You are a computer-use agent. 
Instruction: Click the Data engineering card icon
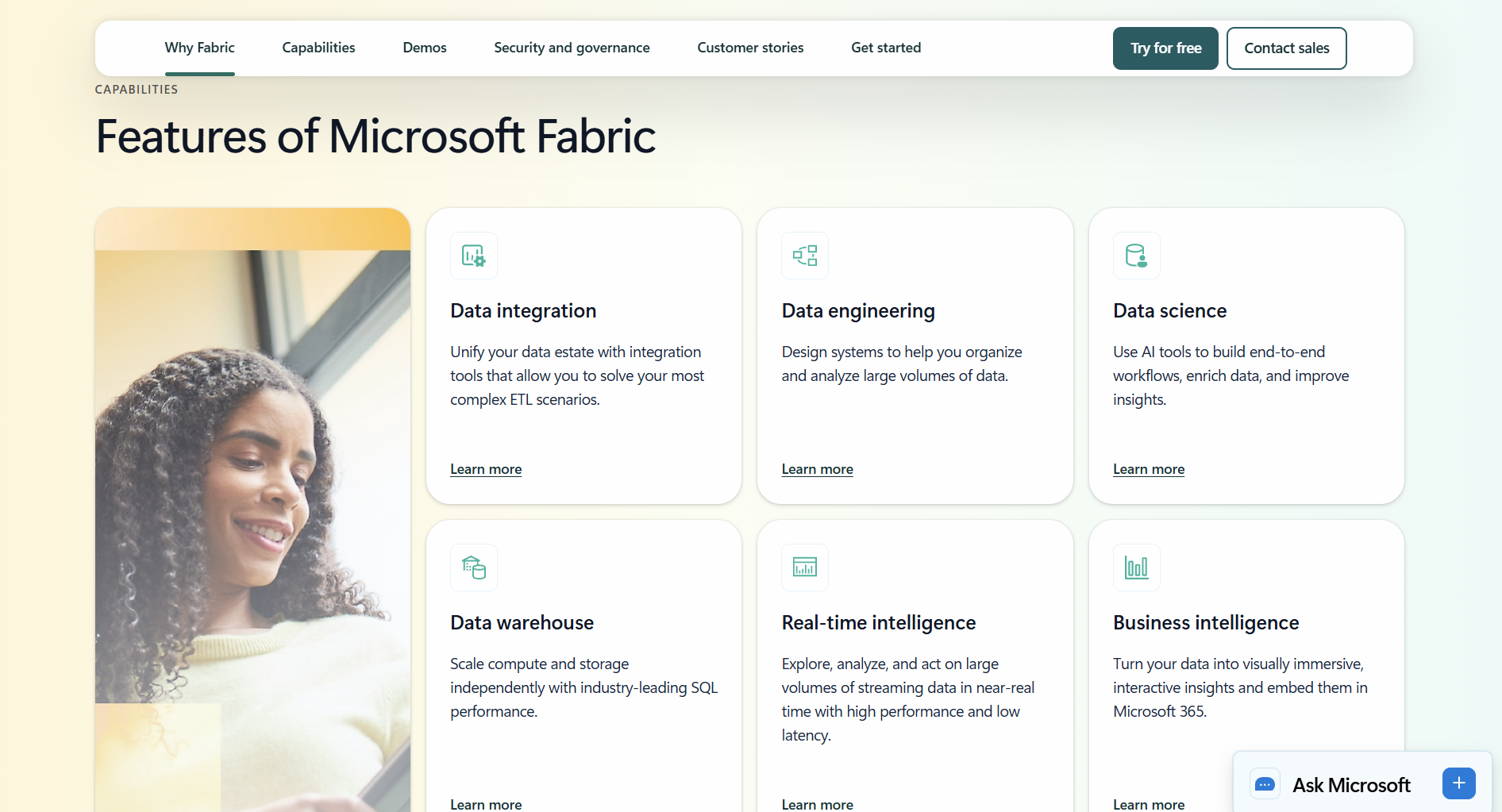[805, 256]
